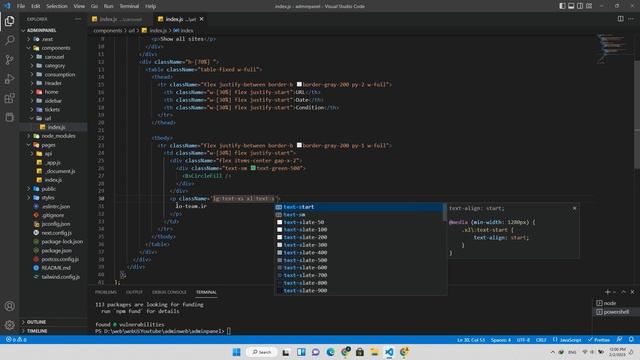Select the text-sm suggestion
Image resolution: width=640 pixels, height=360 pixels.
pyautogui.click(x=358, y=214)
